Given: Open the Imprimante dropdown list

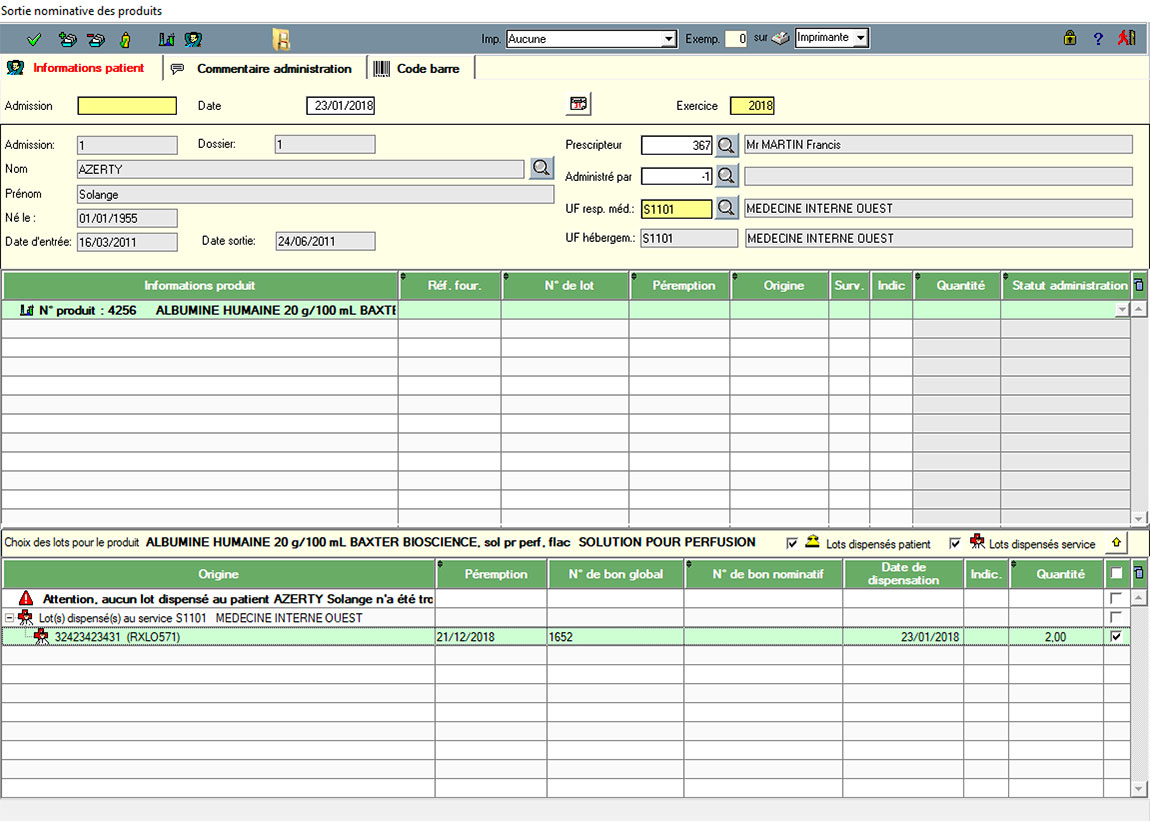Looking at the screenshot, I should coord(860,38).
